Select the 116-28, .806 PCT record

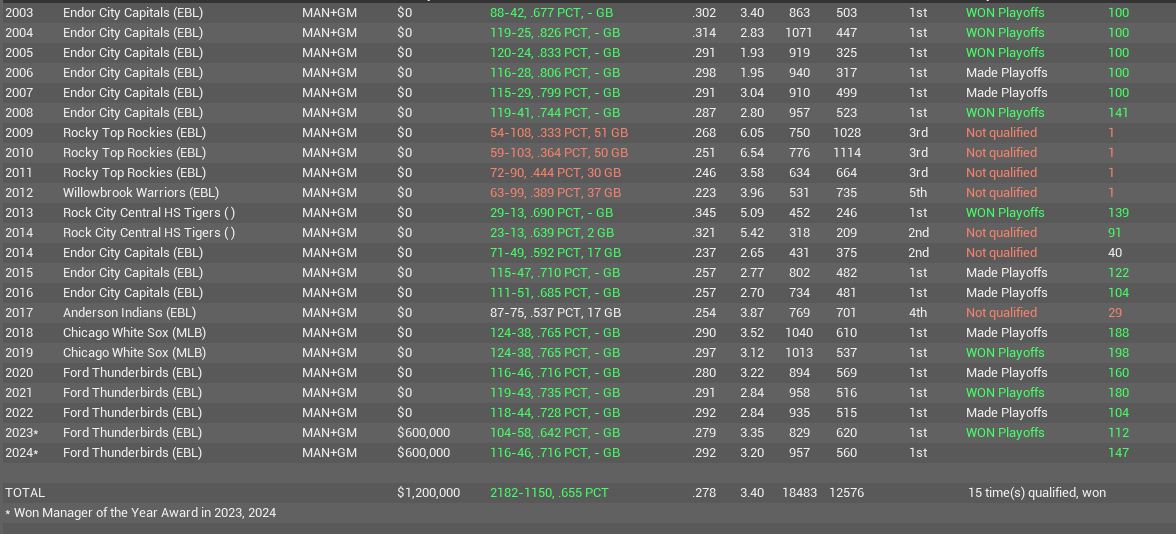tap(555, 73)
